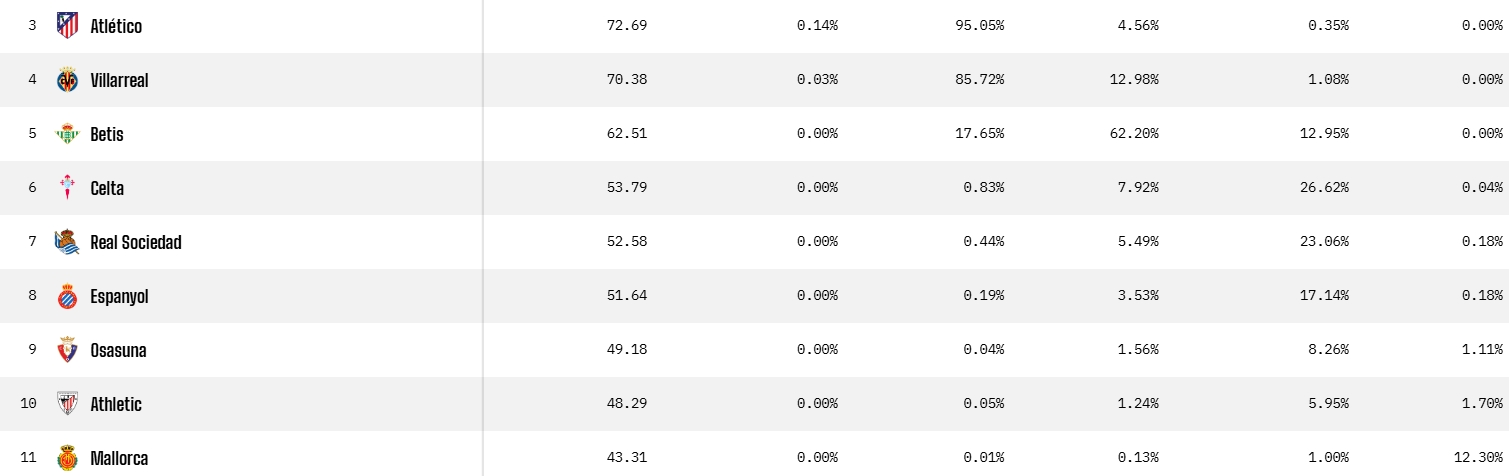Select the Betis team name
This screenshot has height=476, width=1509.
[x=107, y=134]
